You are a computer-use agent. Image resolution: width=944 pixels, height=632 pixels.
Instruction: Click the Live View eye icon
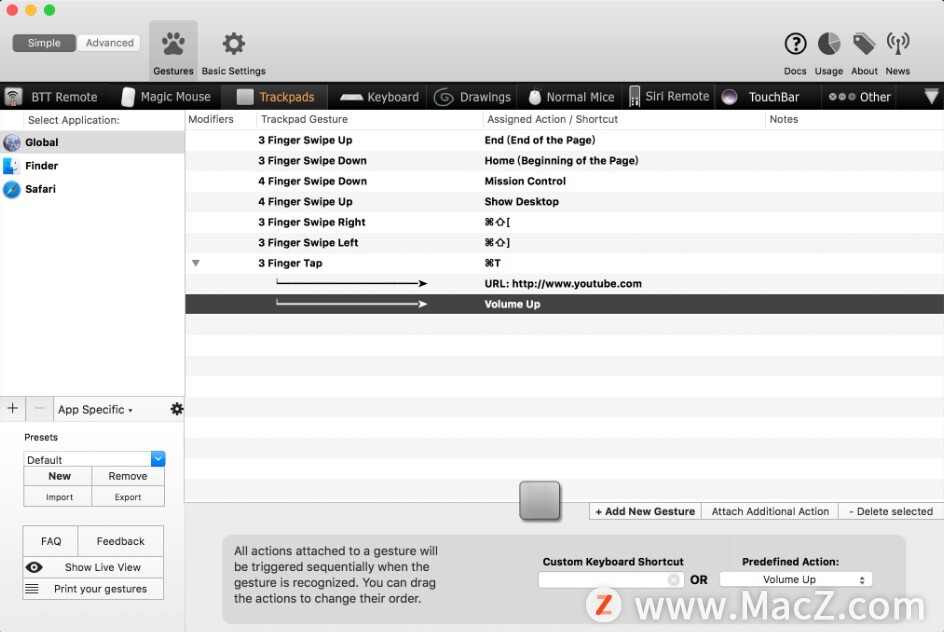click(34, 567)
